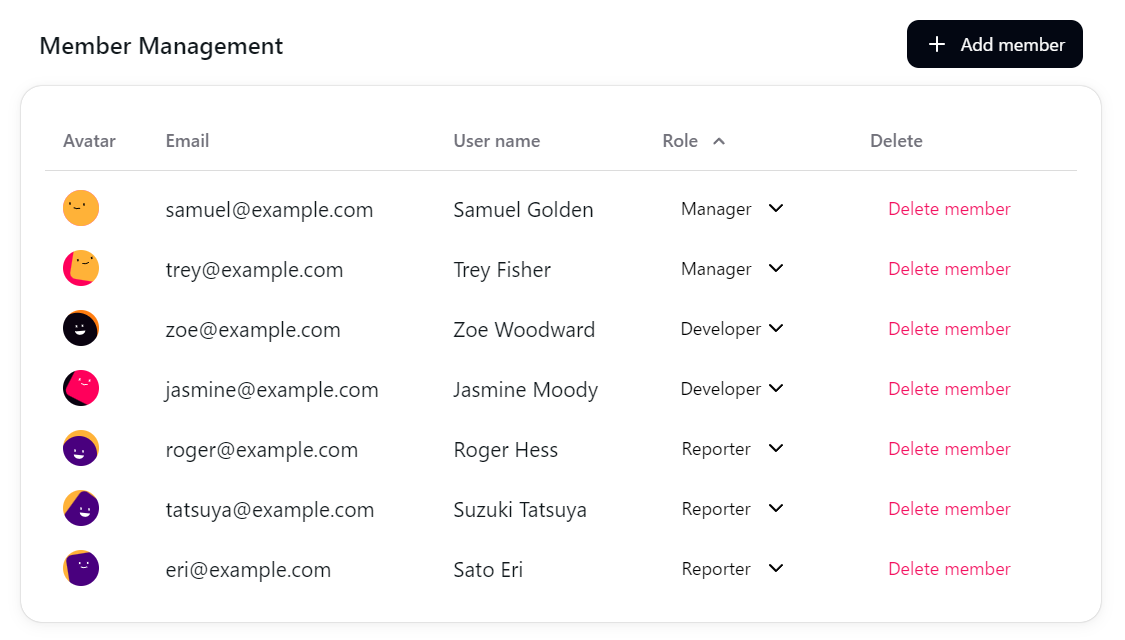Click Zoe Woodward's avatar icon
The image size is (1125, 640).
[x=81, y=328]
